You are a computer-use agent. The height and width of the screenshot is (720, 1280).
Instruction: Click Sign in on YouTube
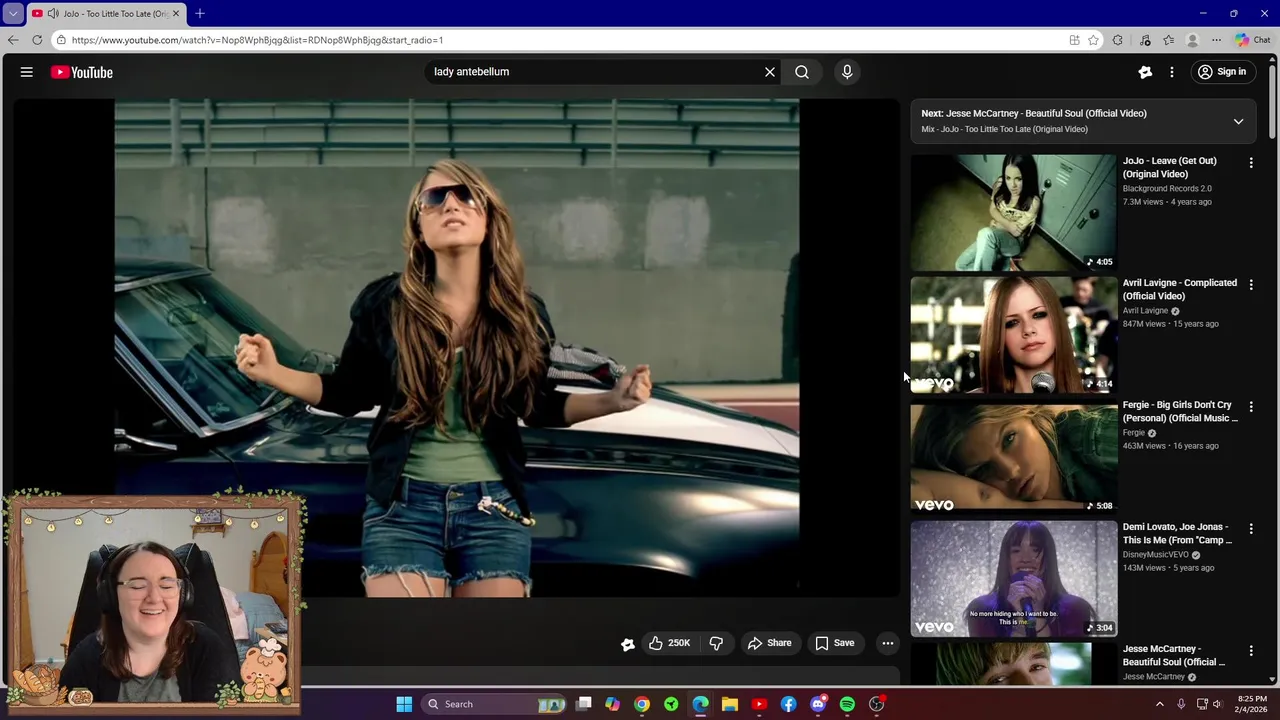1222,72
